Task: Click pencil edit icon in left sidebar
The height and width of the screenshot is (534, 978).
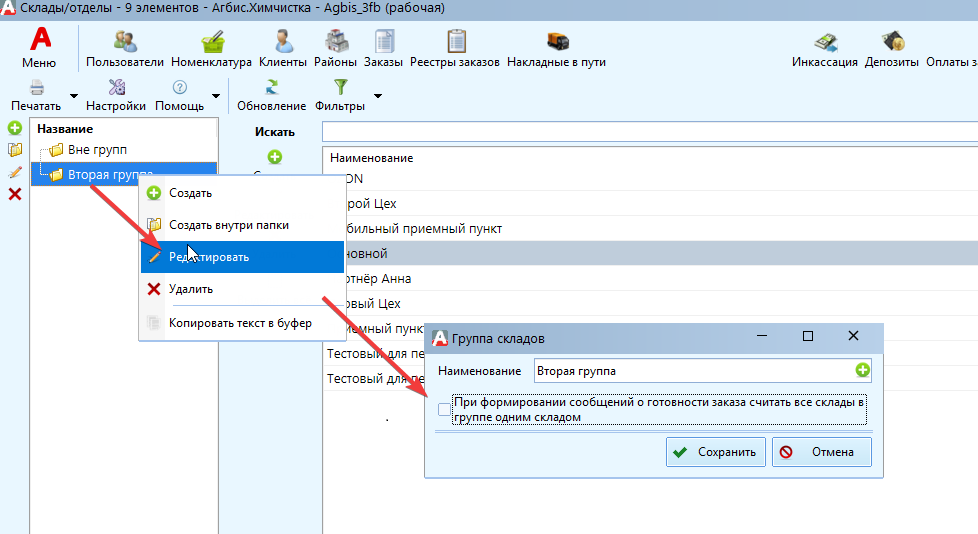Action: point(15,172)
